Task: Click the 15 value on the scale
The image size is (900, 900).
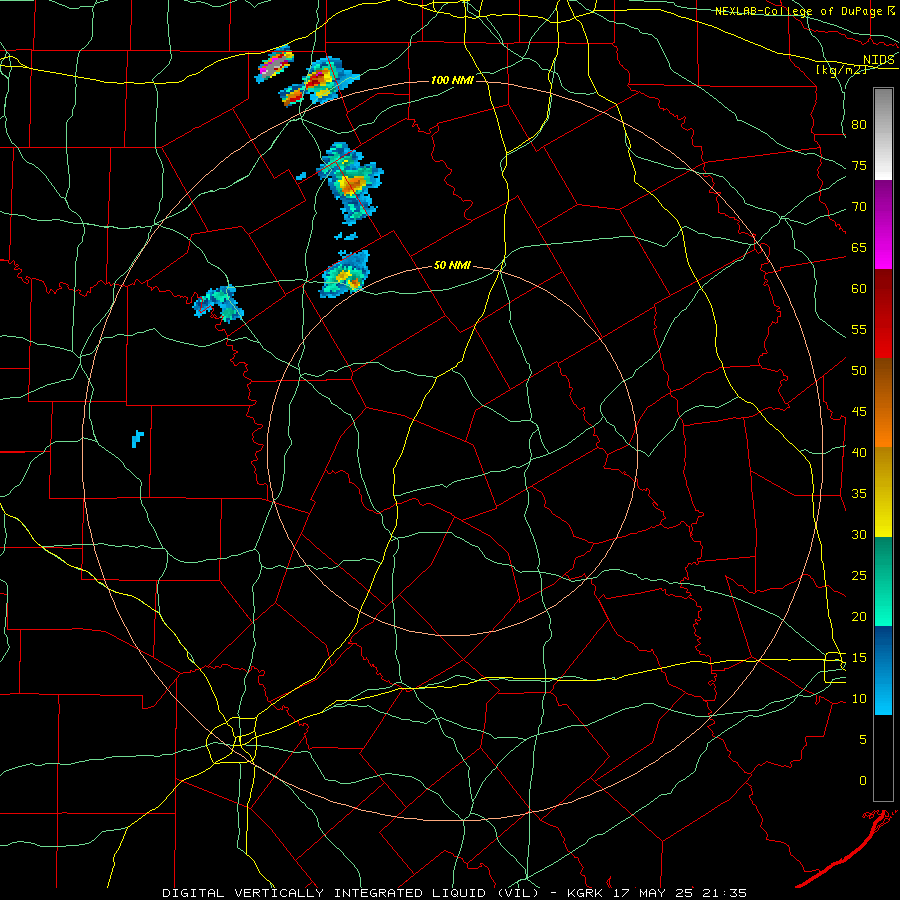Action: pyautogui.click(x=859, y=658)
